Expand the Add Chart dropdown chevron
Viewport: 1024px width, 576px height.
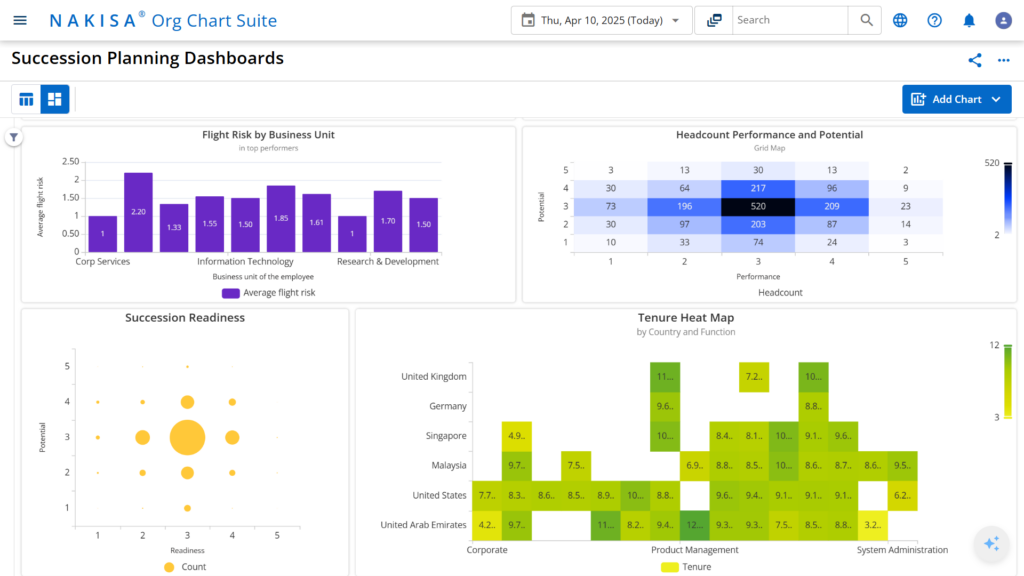click(996, 99)
